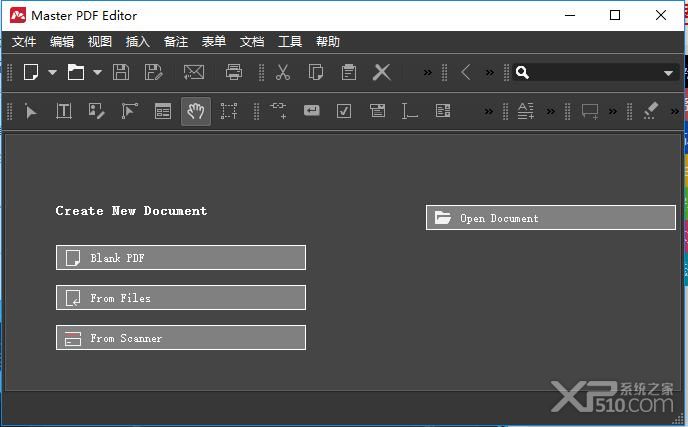Screen dimensions: 688x427
Task: Click the New Document icon in toolbar
Action: 31,72
